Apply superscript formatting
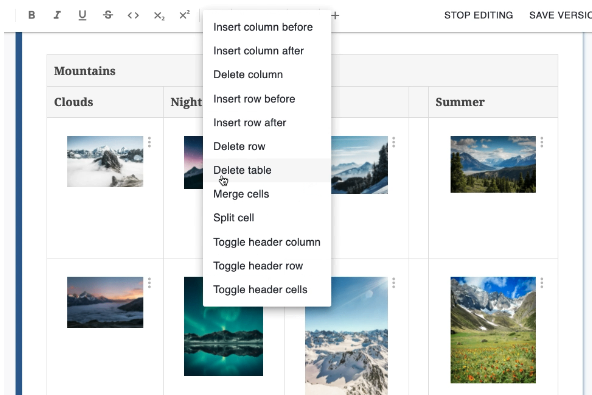Screen dimensions: 592x395 pyautogui.click(x=184, y=15)
